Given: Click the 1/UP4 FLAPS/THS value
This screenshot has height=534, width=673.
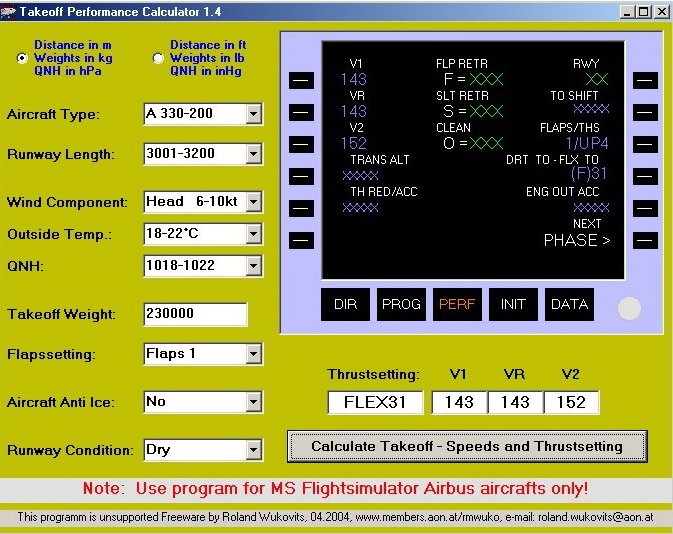Looking at the screenshot, I should (x=587, y=143).
